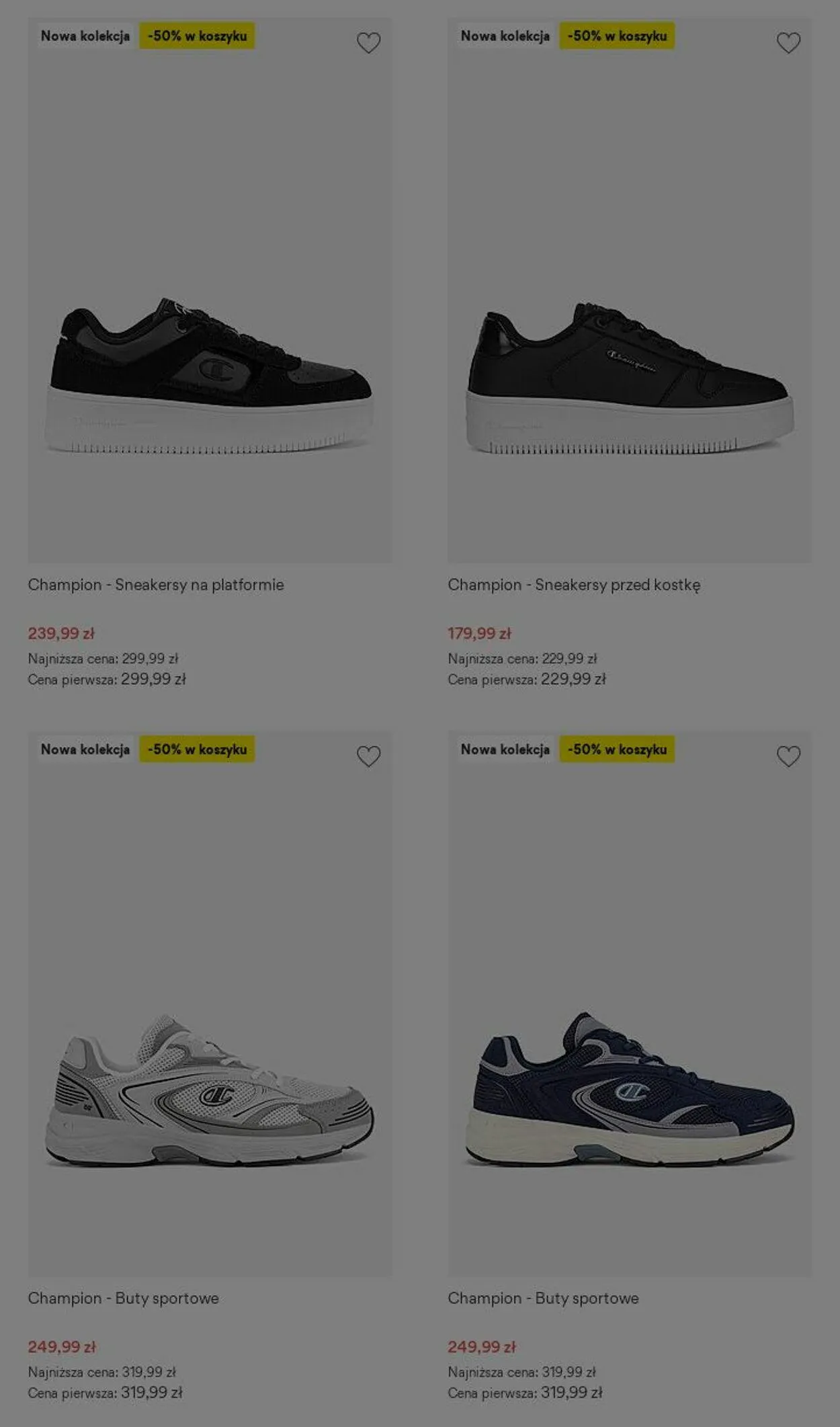Click the -50% w koszyku badge on grey shoes
The width and height of the screenshot is (840, 1427).
click(x=197, y=749)
